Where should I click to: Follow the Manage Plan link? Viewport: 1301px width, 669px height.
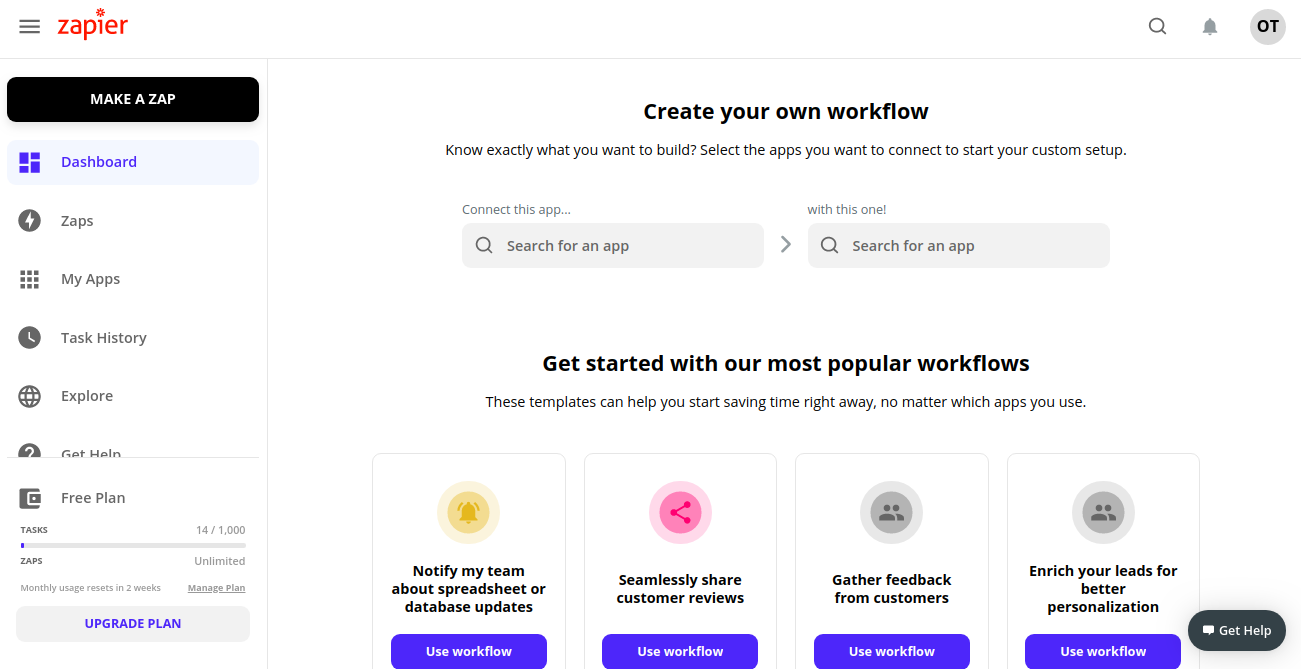tap(216, 588)
